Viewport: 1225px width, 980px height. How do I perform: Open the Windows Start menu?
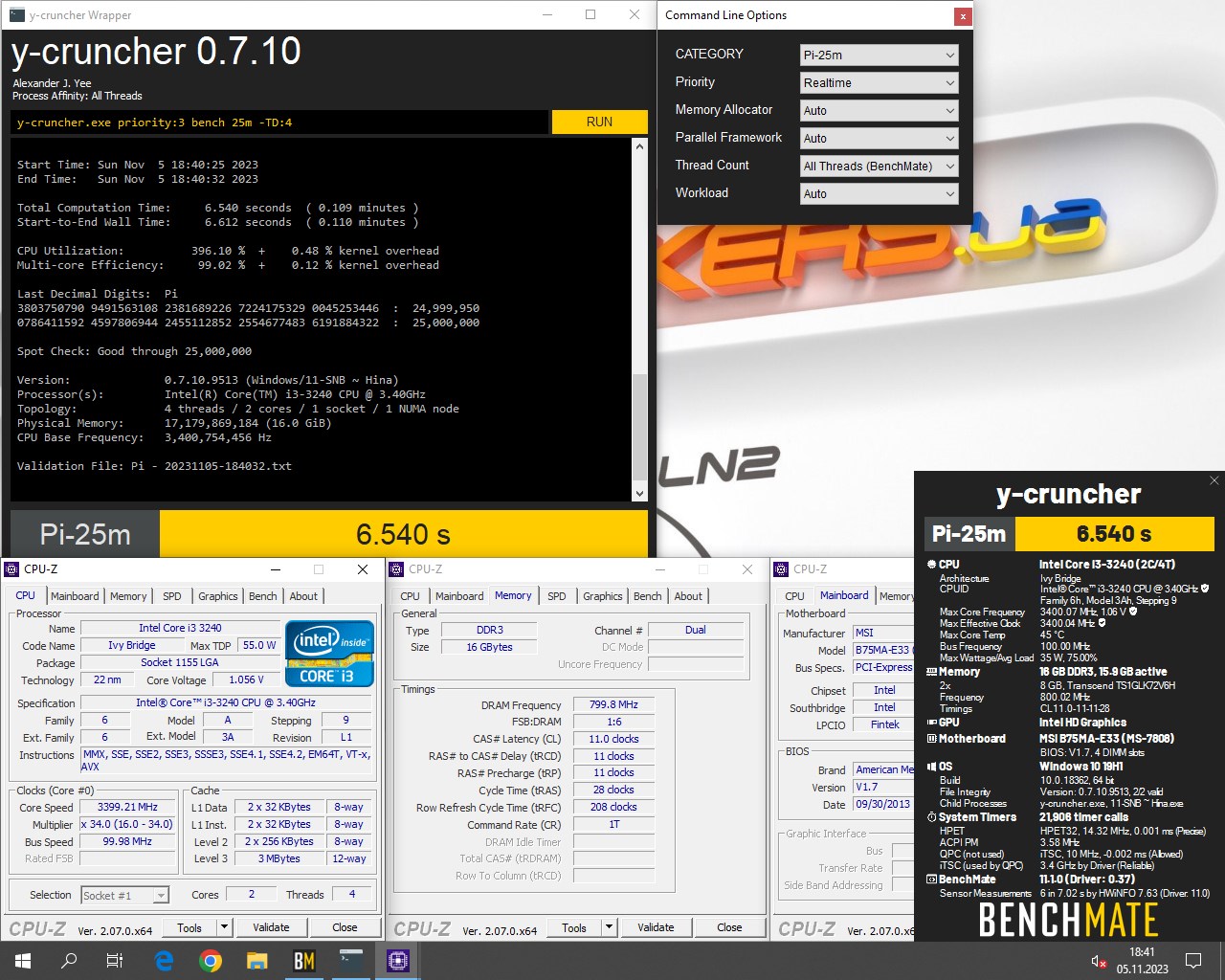coord(23,961)
